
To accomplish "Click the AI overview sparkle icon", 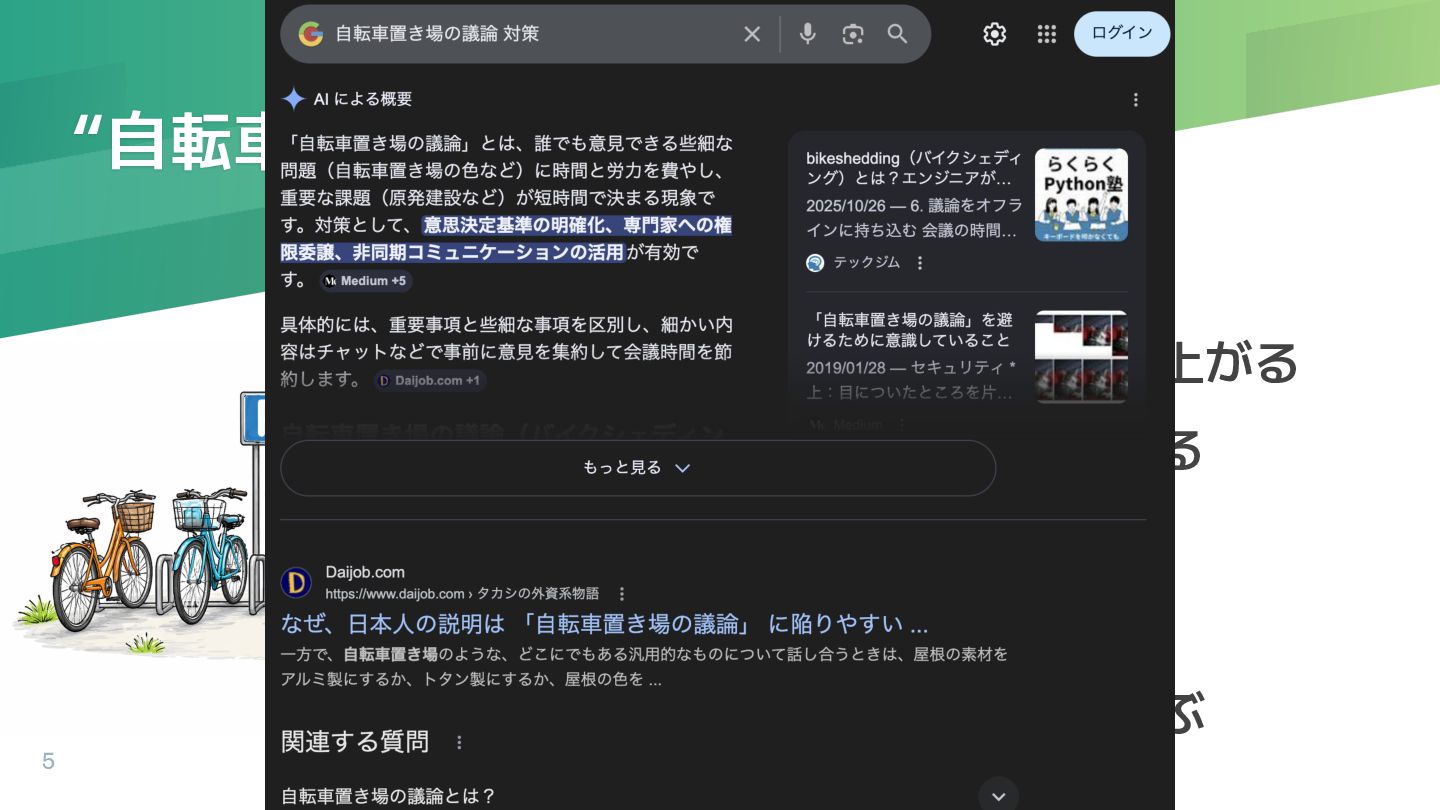I will [x=293, y=99].
